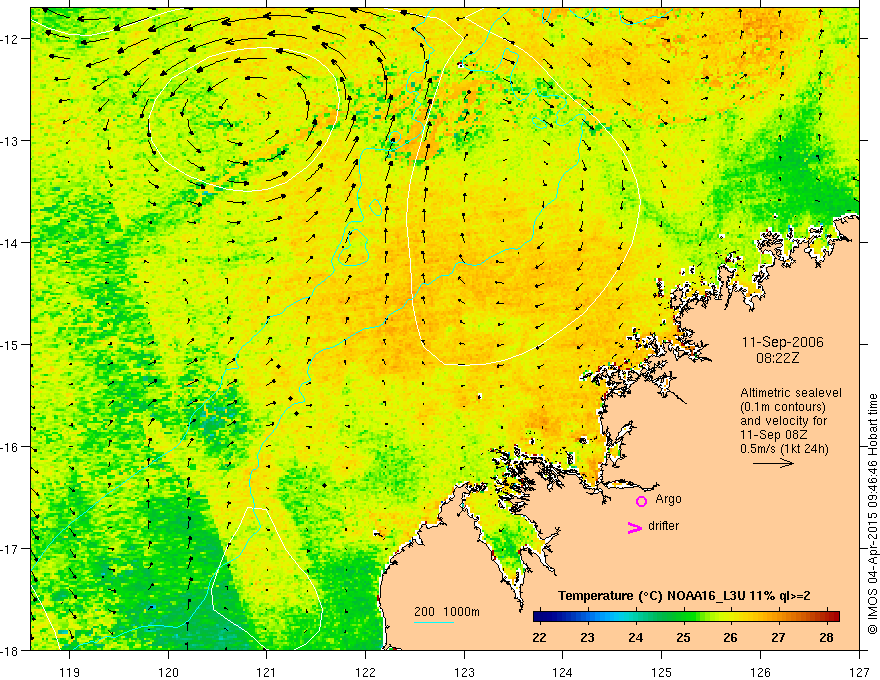
Task: Click the latitude '-12' axis label
Action: [x=11, y=39]
